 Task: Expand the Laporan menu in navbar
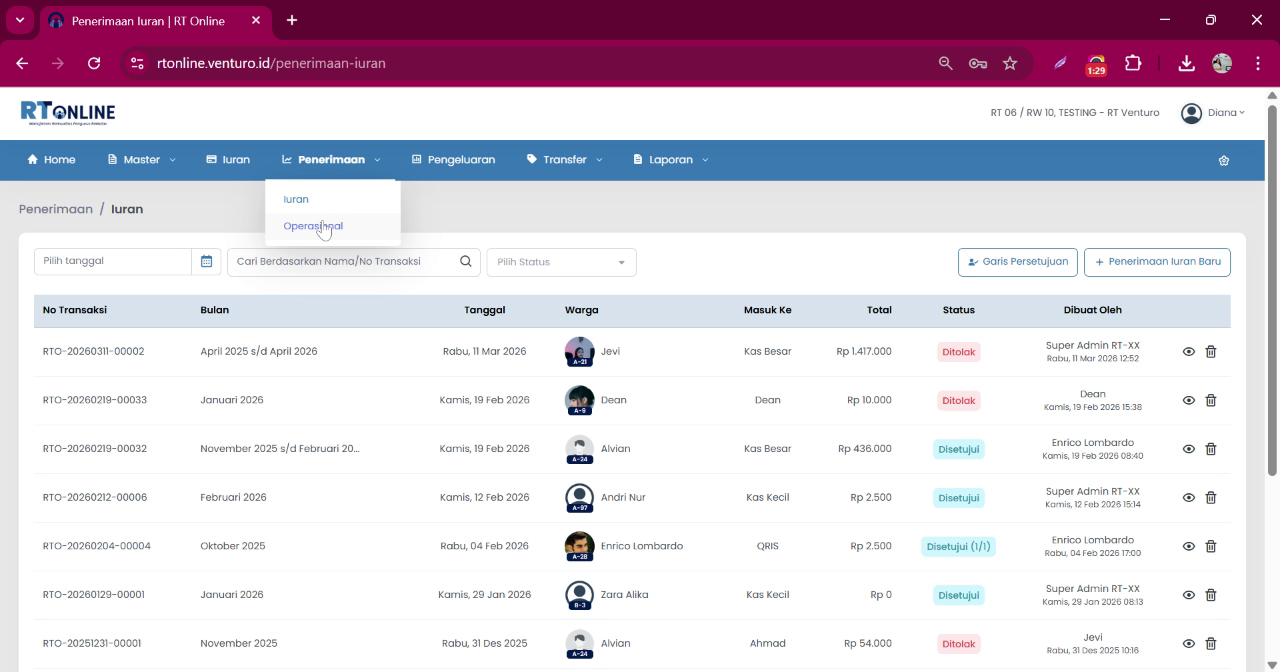[670, 160]
